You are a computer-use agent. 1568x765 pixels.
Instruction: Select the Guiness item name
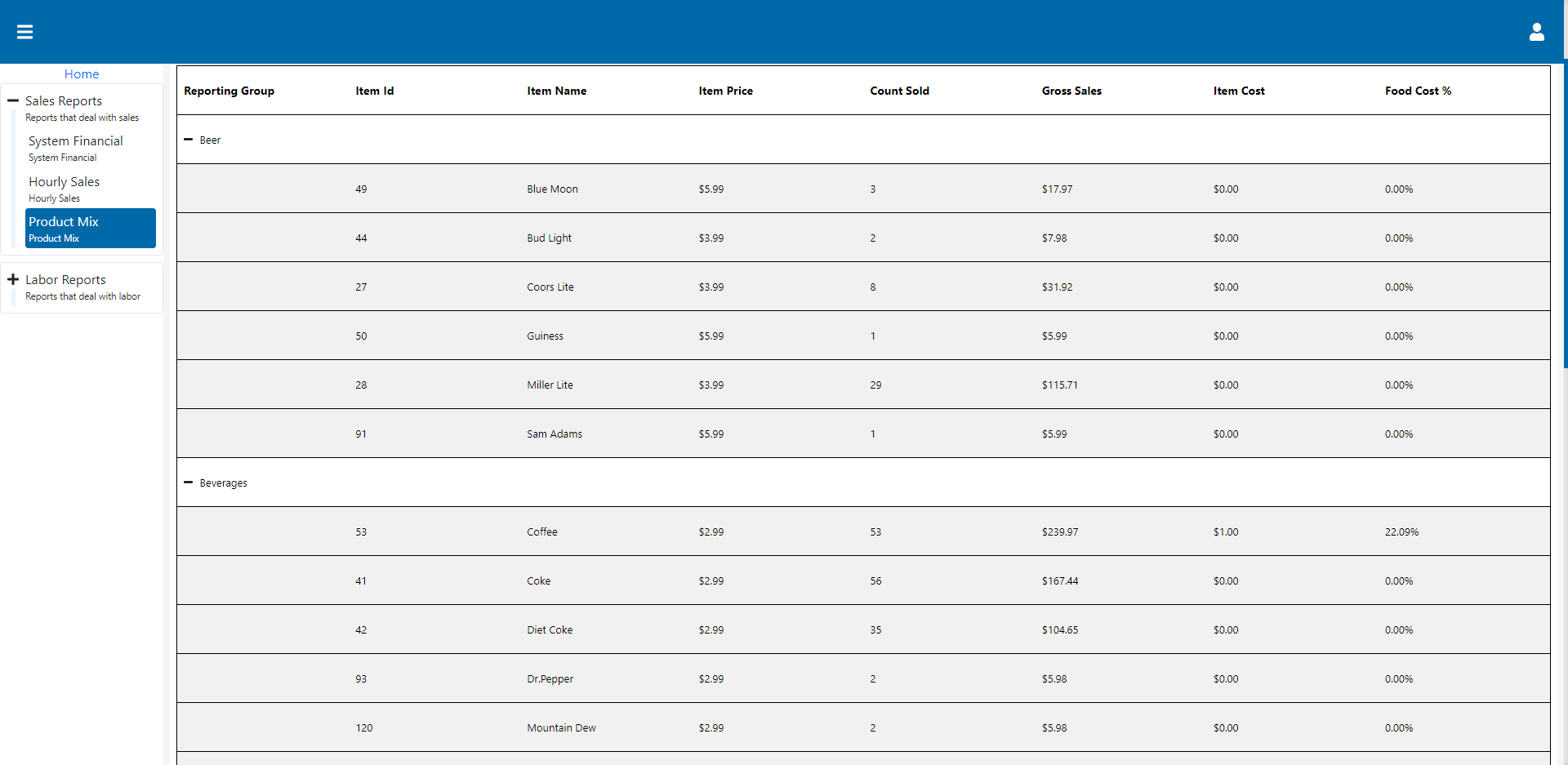(545, 336)
